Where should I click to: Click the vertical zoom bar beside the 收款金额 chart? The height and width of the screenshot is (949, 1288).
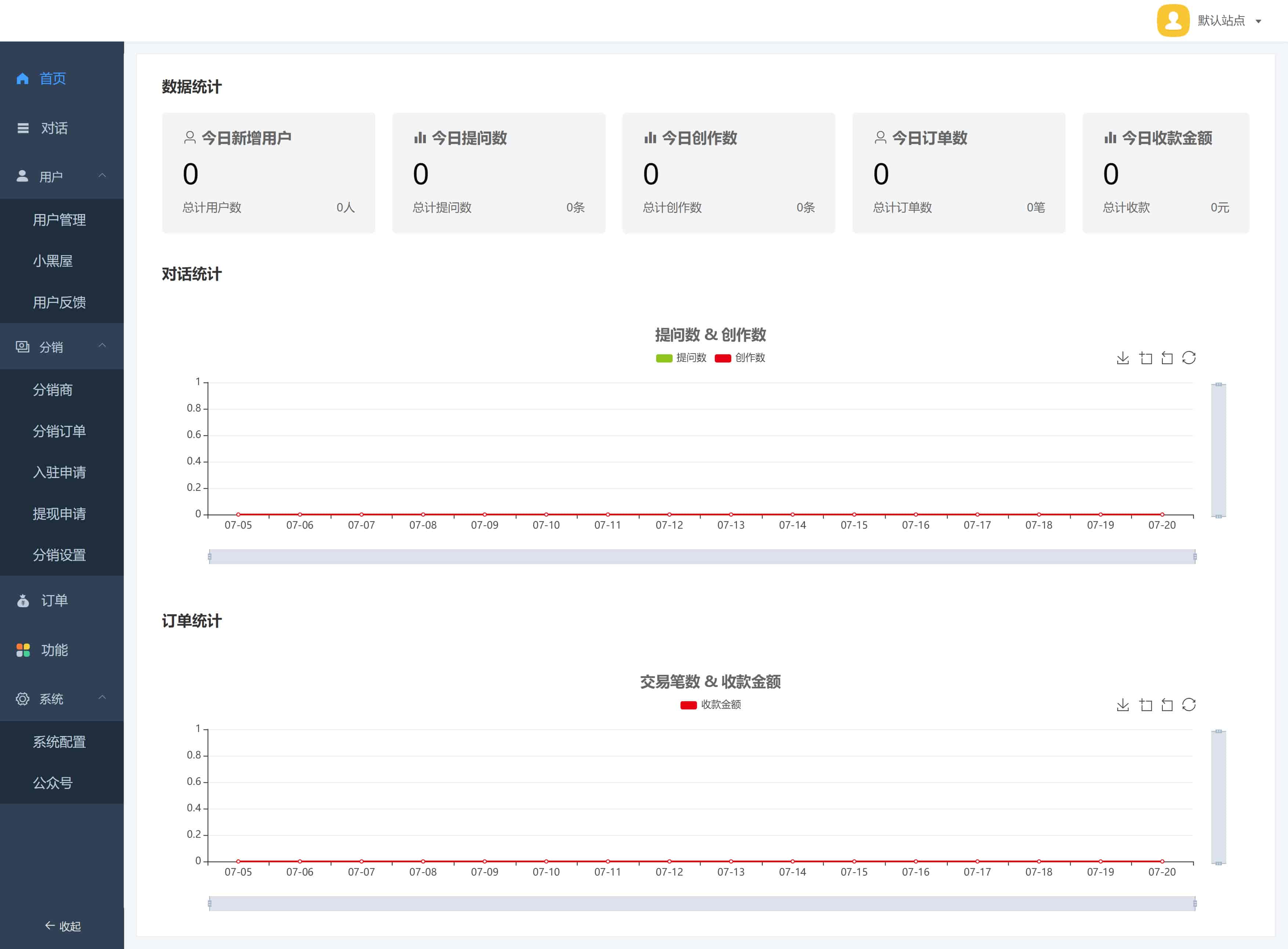pos(1219,797)
